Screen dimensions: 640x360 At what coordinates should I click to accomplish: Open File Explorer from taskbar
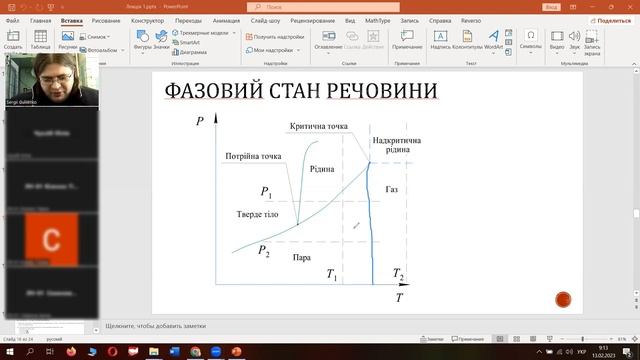(x=154, y=351)
